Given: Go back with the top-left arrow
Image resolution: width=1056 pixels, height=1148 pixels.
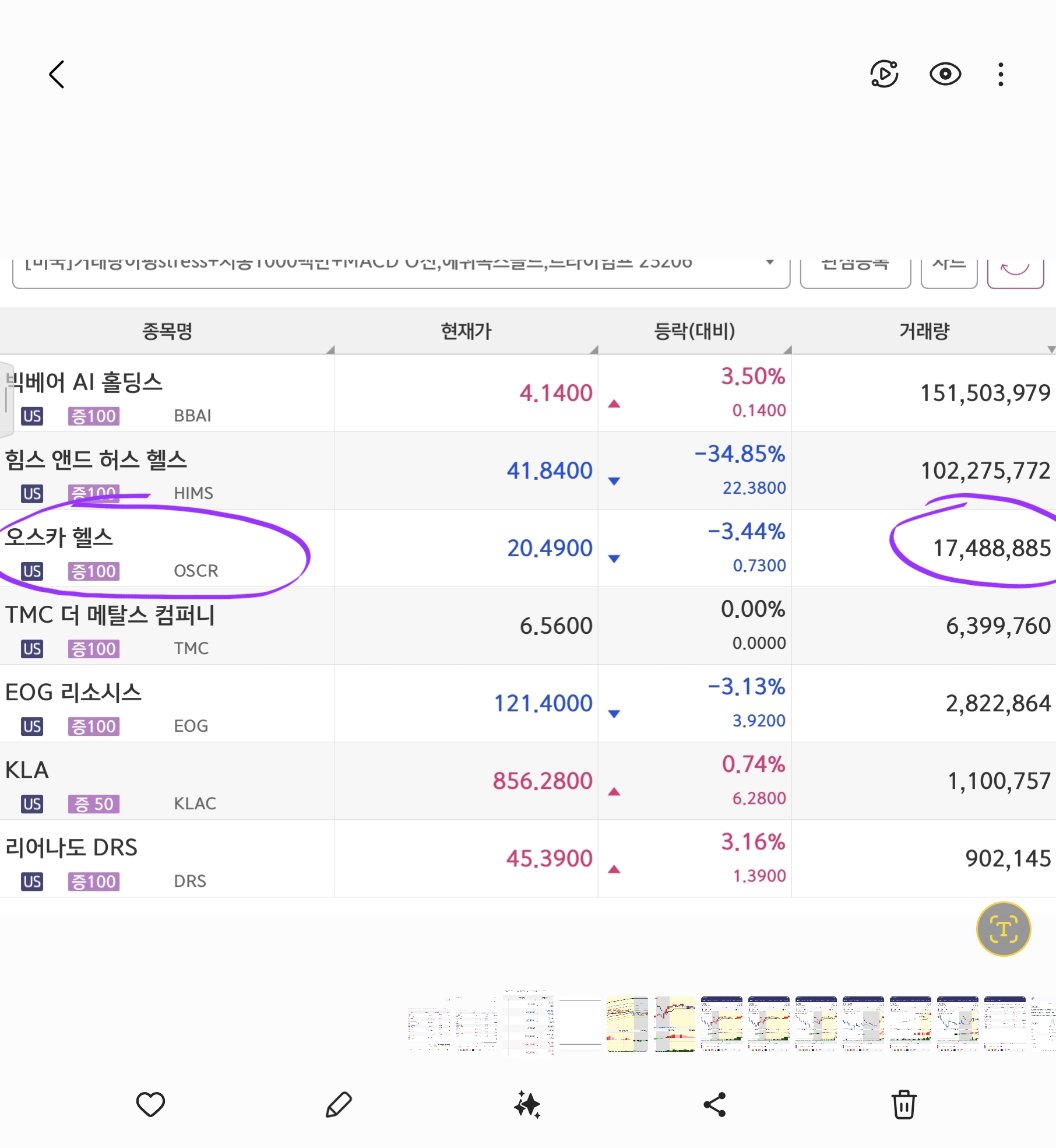Looking at the screenshot, I should coord(57,75).
